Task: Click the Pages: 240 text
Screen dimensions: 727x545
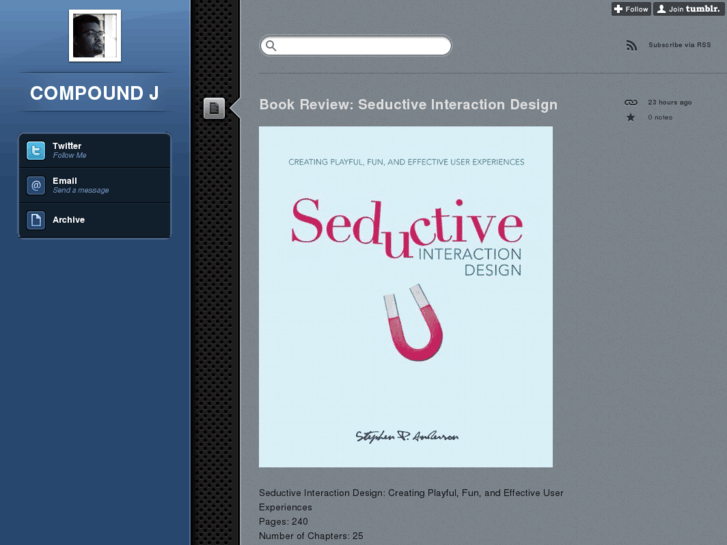Action: point(283,521)
